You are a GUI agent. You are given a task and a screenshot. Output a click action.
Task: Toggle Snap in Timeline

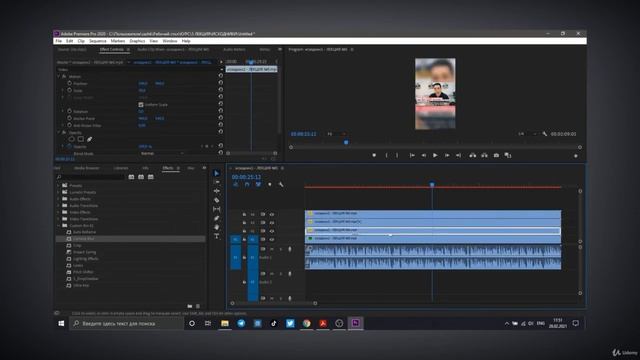pos(247,184)
